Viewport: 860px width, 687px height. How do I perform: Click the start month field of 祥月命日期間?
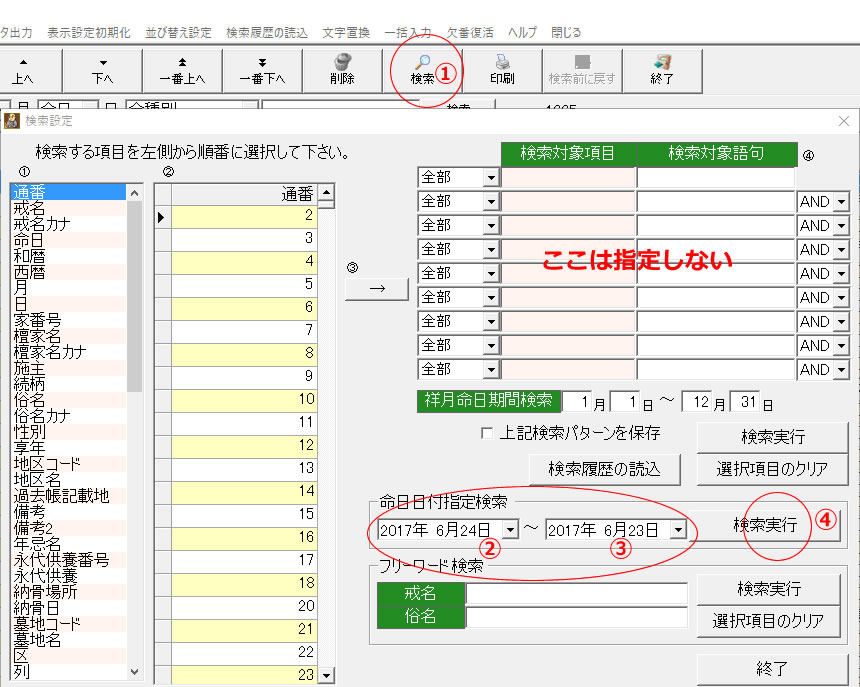tap(578, 402)
